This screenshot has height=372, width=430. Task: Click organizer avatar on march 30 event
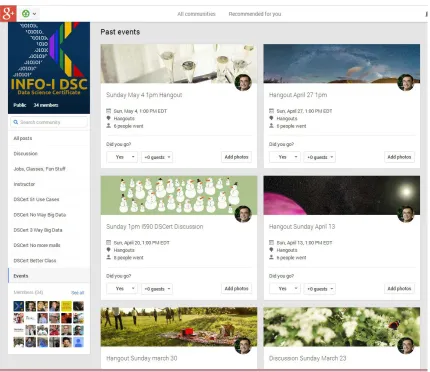tap(243, 346)
